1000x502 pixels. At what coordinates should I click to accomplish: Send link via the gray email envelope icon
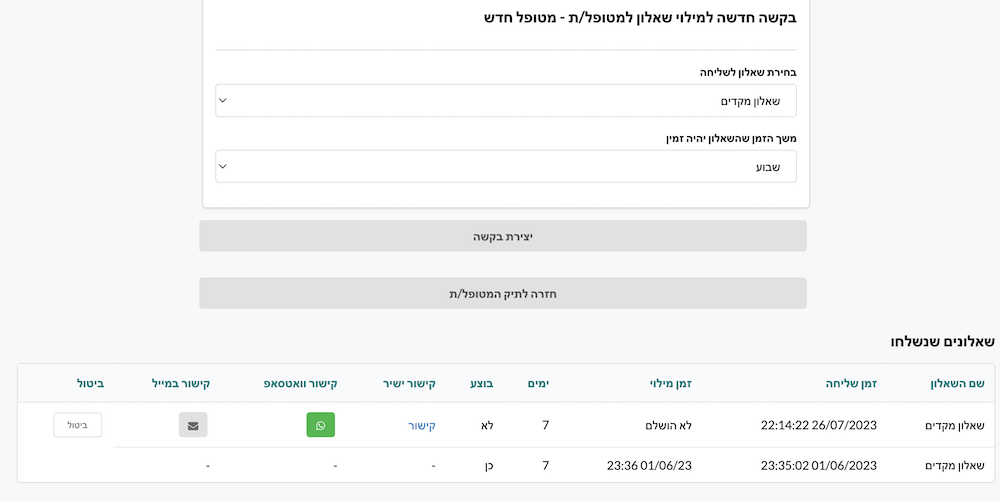pyautogui.click(x=193, y=425)
